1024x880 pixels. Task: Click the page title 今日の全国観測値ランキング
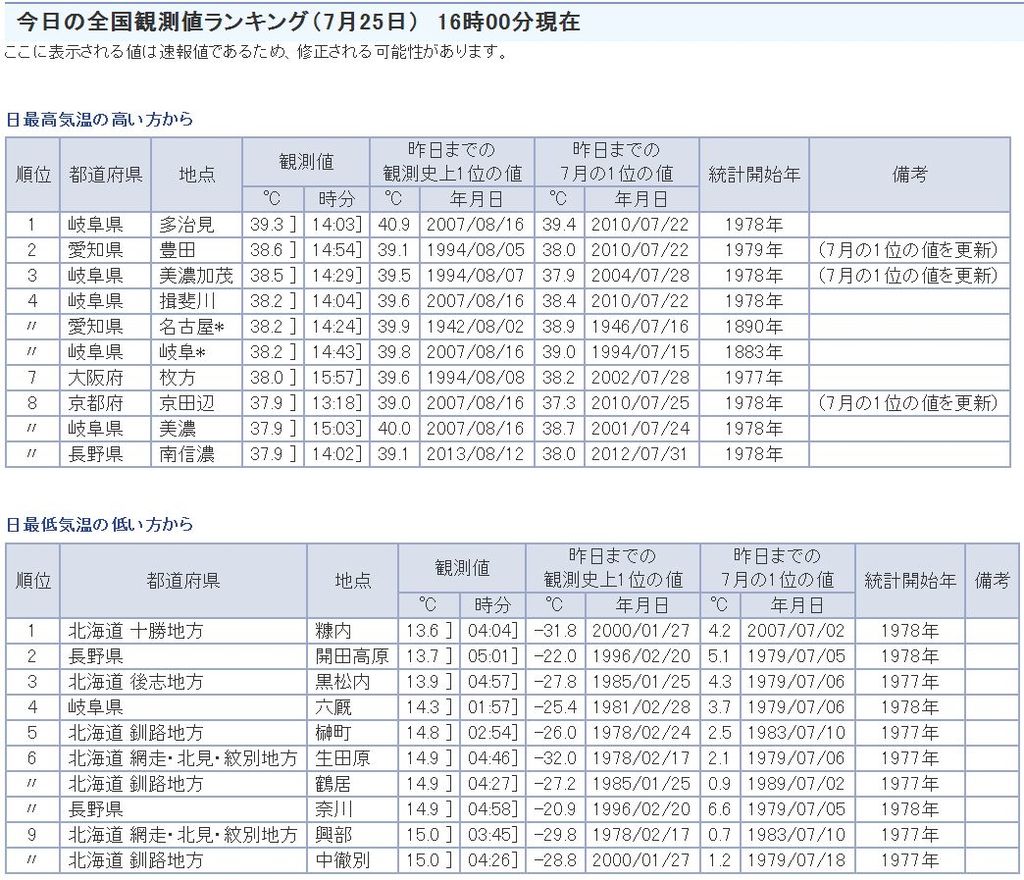[x=175, y=22]
